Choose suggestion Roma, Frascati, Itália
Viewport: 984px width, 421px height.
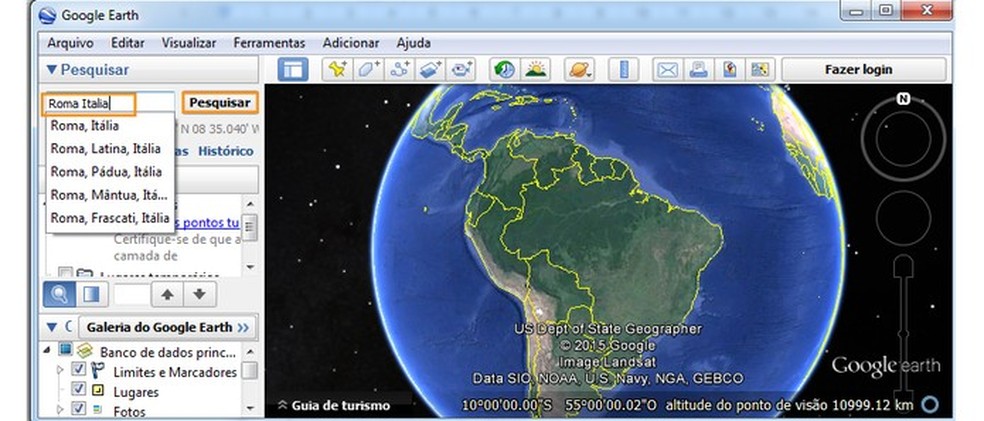(x=110, y=218)
